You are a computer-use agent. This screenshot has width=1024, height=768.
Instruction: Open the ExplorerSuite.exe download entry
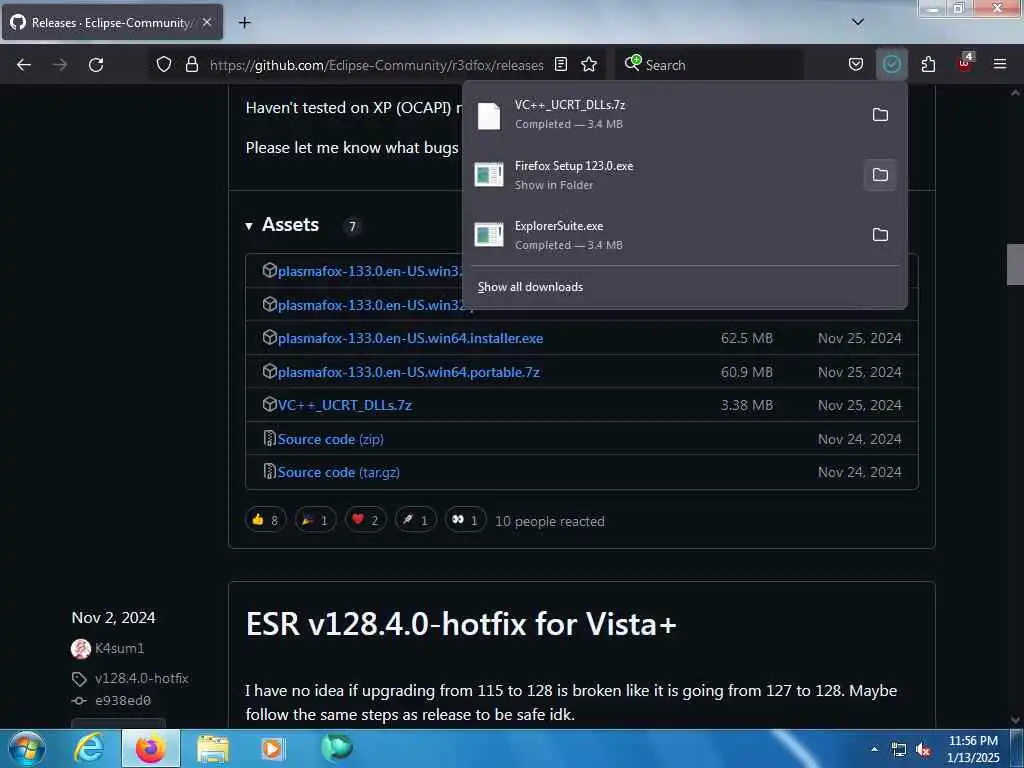[x=663, y=235]
